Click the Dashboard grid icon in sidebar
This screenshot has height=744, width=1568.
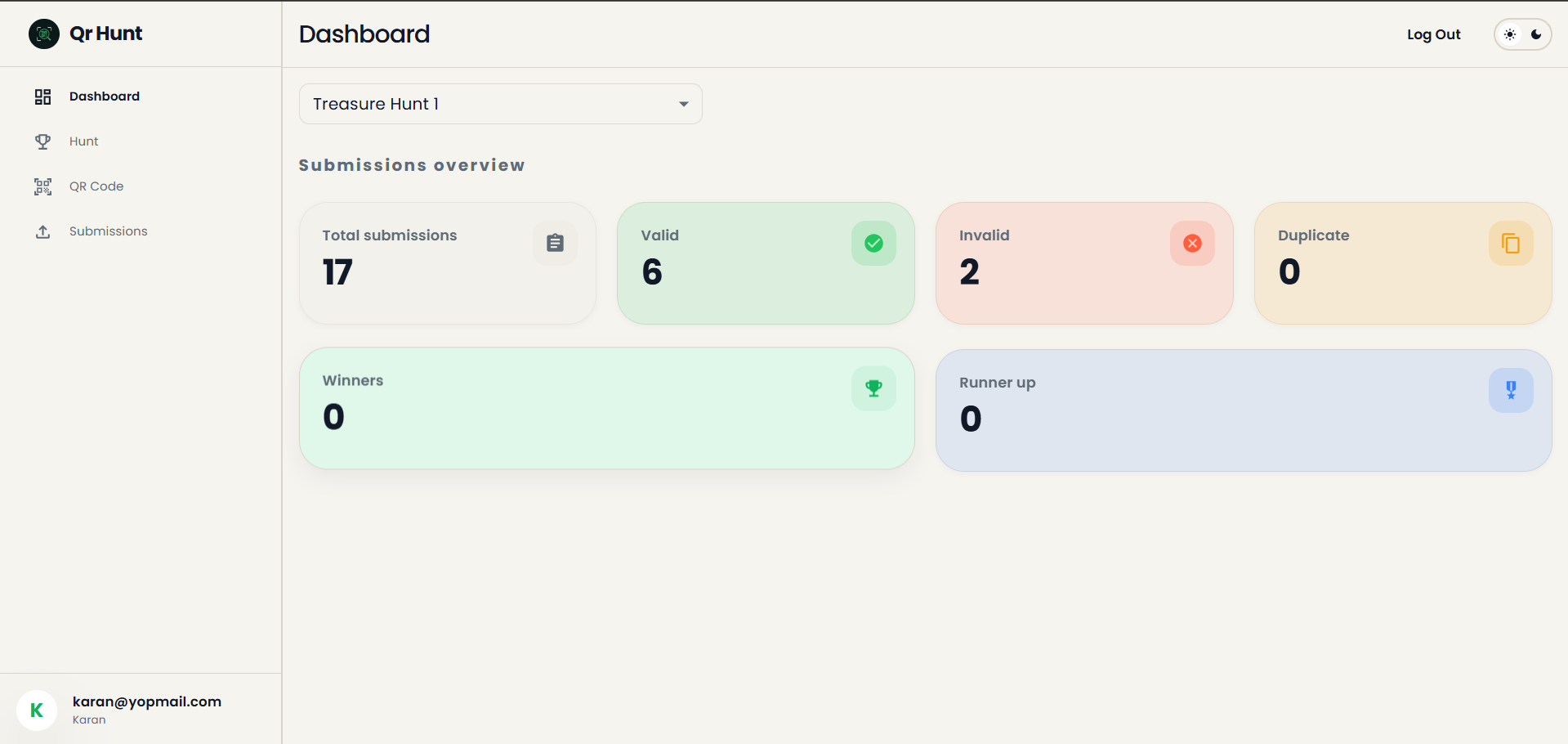[43, 96]
